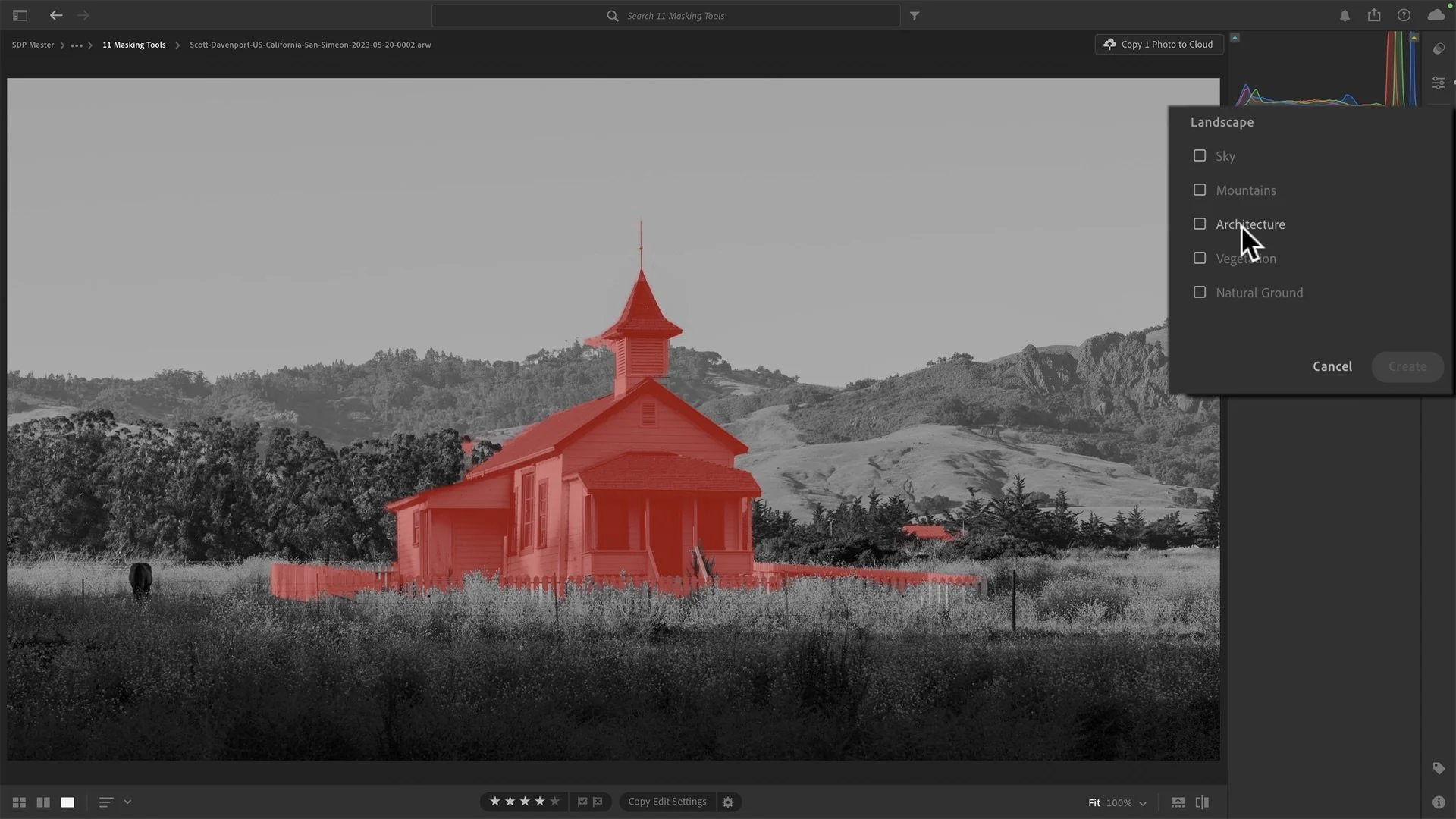Click the Cancel button in Landscape dialog

click(1332, 366)
